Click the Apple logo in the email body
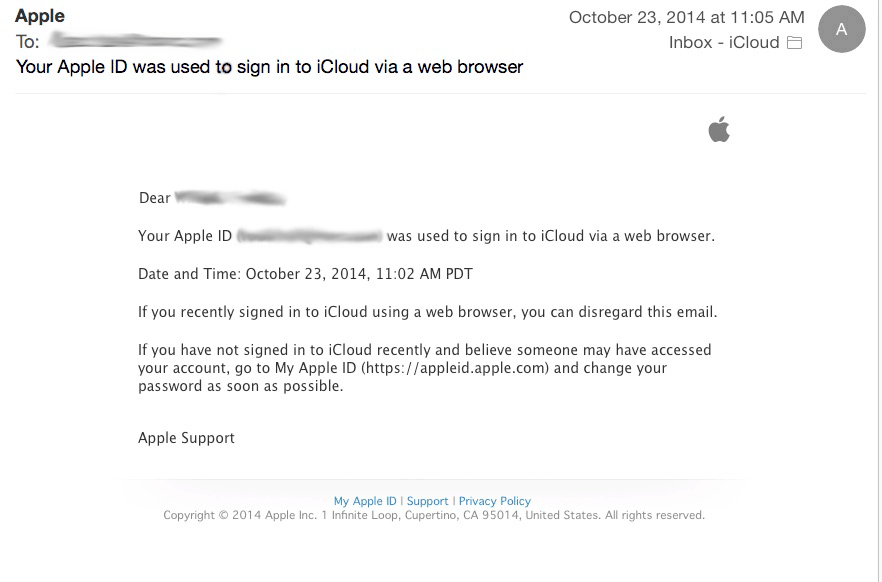Viewport: 882px width, 582px height. click(719, 129)
